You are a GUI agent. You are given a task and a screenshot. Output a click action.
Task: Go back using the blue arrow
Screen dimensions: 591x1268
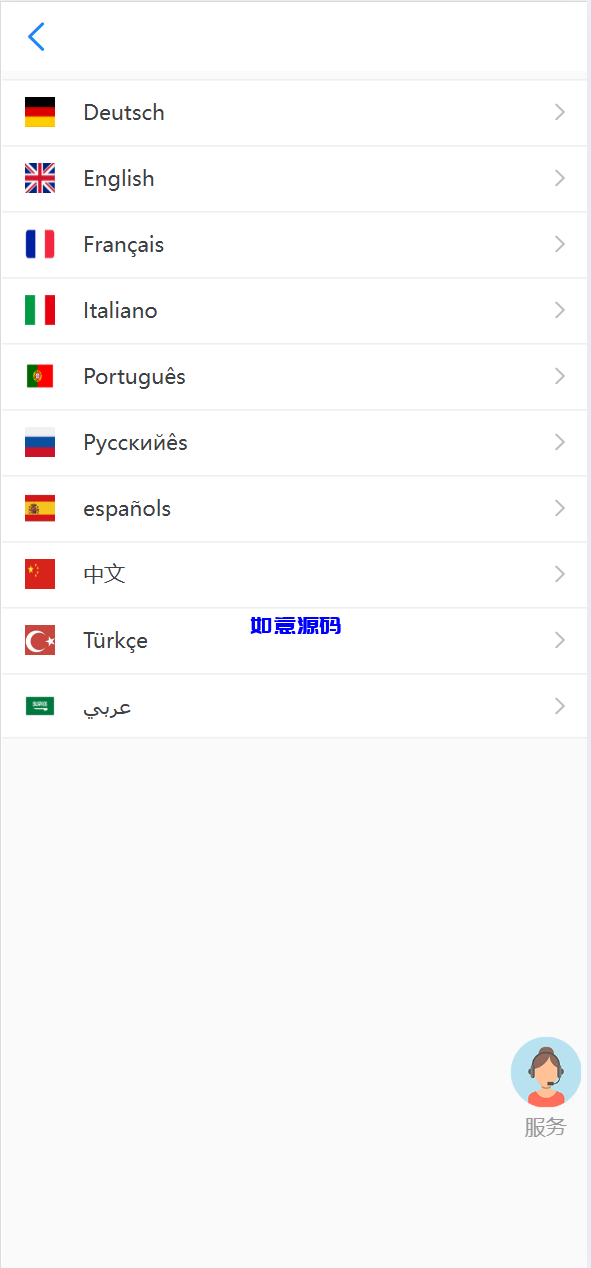pyautogui.click(x=37, y=37)
